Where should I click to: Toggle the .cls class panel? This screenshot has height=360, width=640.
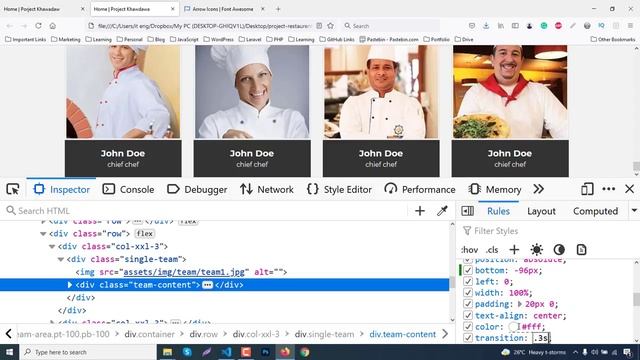click(492, 249)
